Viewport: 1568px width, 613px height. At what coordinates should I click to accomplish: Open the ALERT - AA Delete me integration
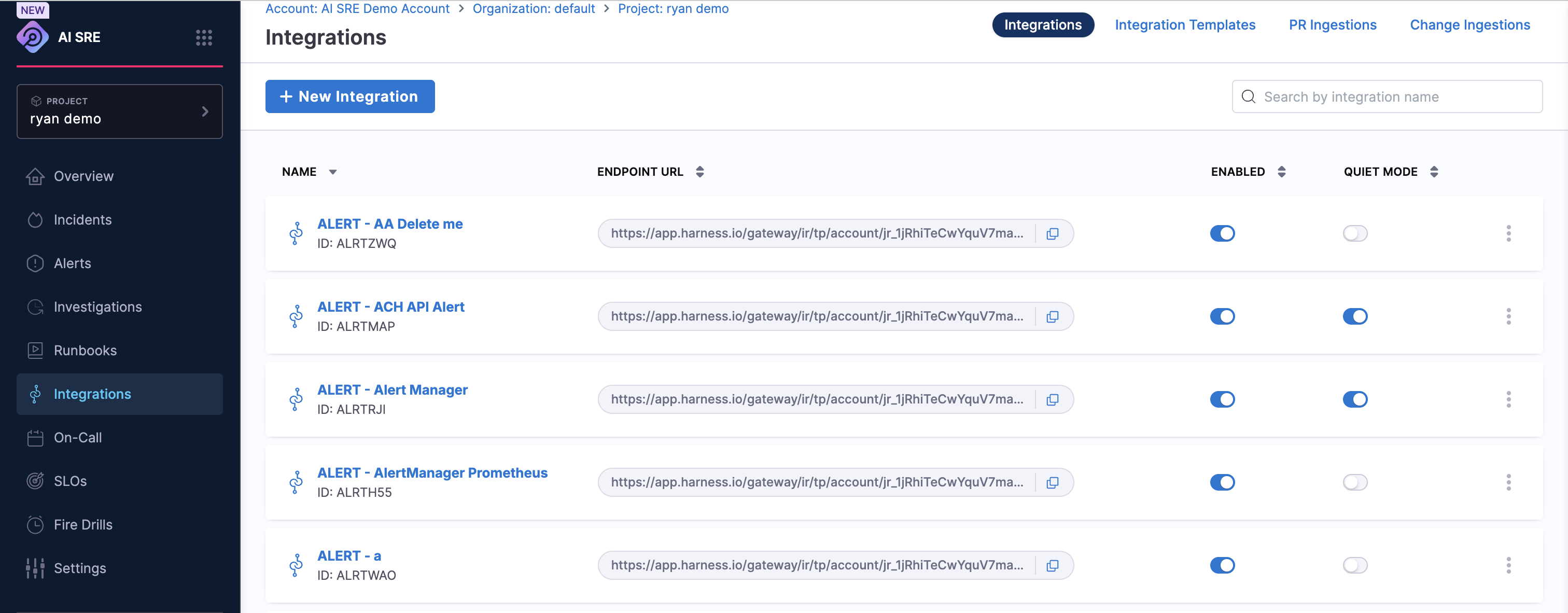click(x=389, y=224)
